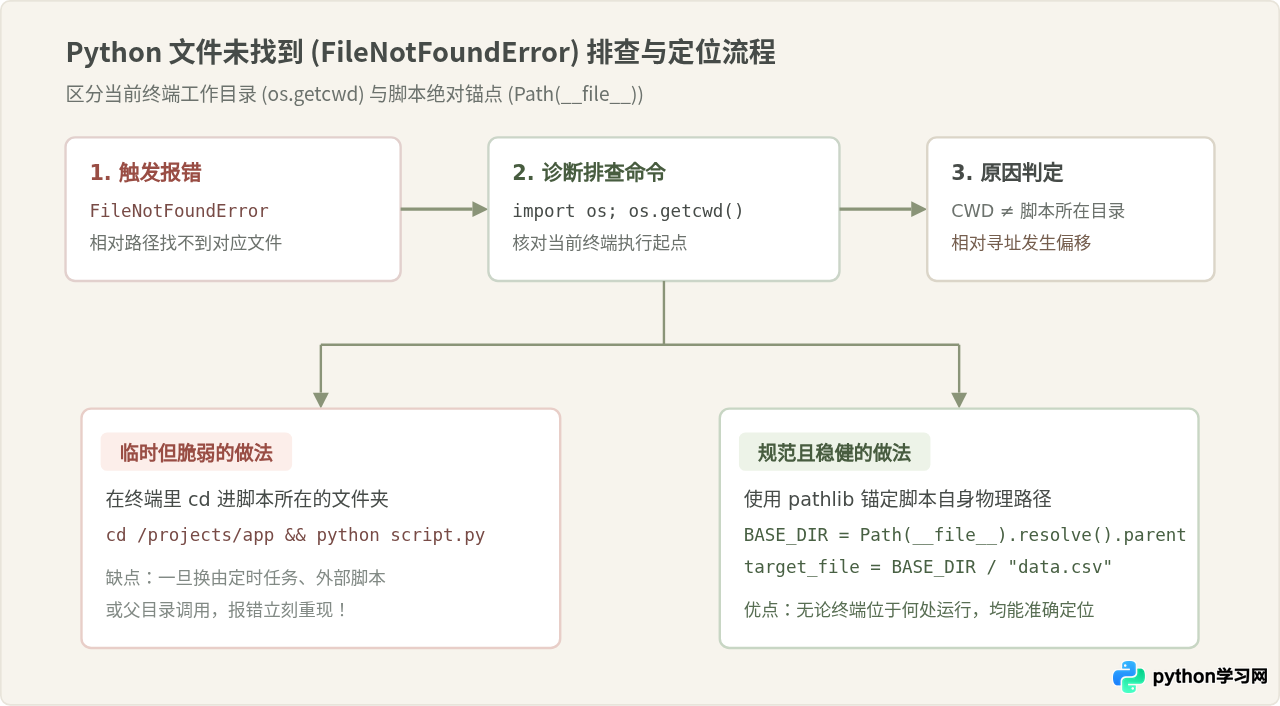Screen dimensions: 1280x706
Task: Select heading '1. 触发报错'
Action: (x=146, y=172)
